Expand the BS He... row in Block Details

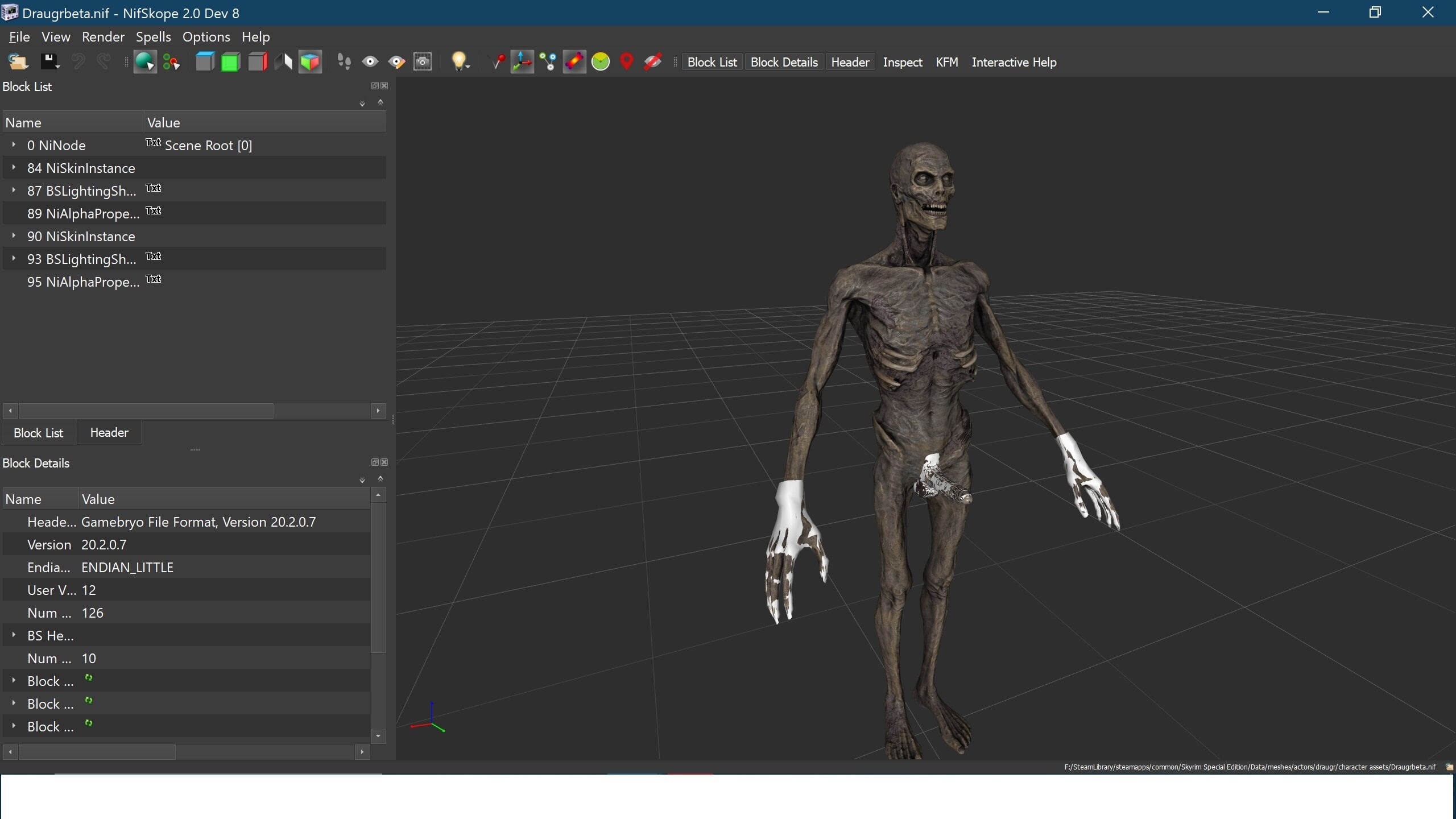click(14, 635)
